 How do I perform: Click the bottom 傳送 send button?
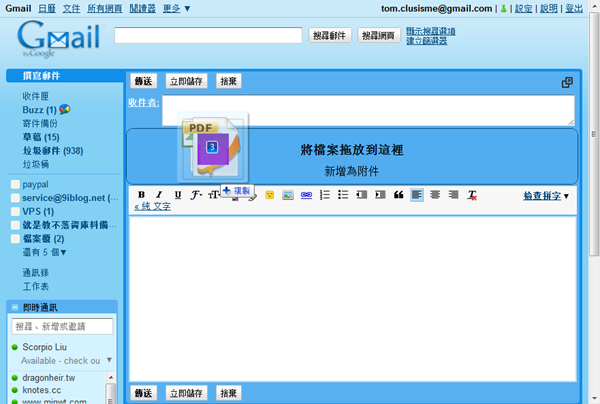pos(143,393)
